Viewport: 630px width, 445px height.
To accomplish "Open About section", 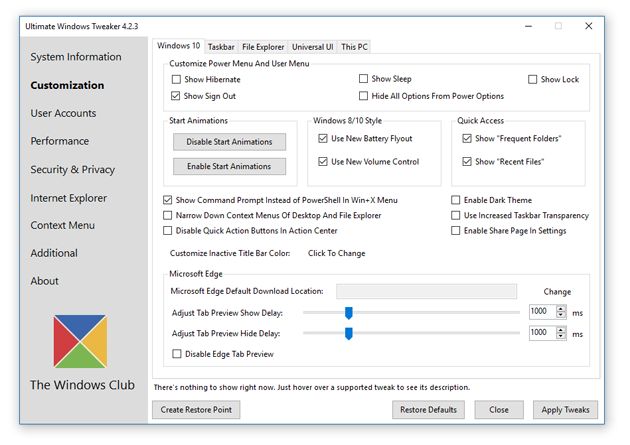I will [45, 281].
